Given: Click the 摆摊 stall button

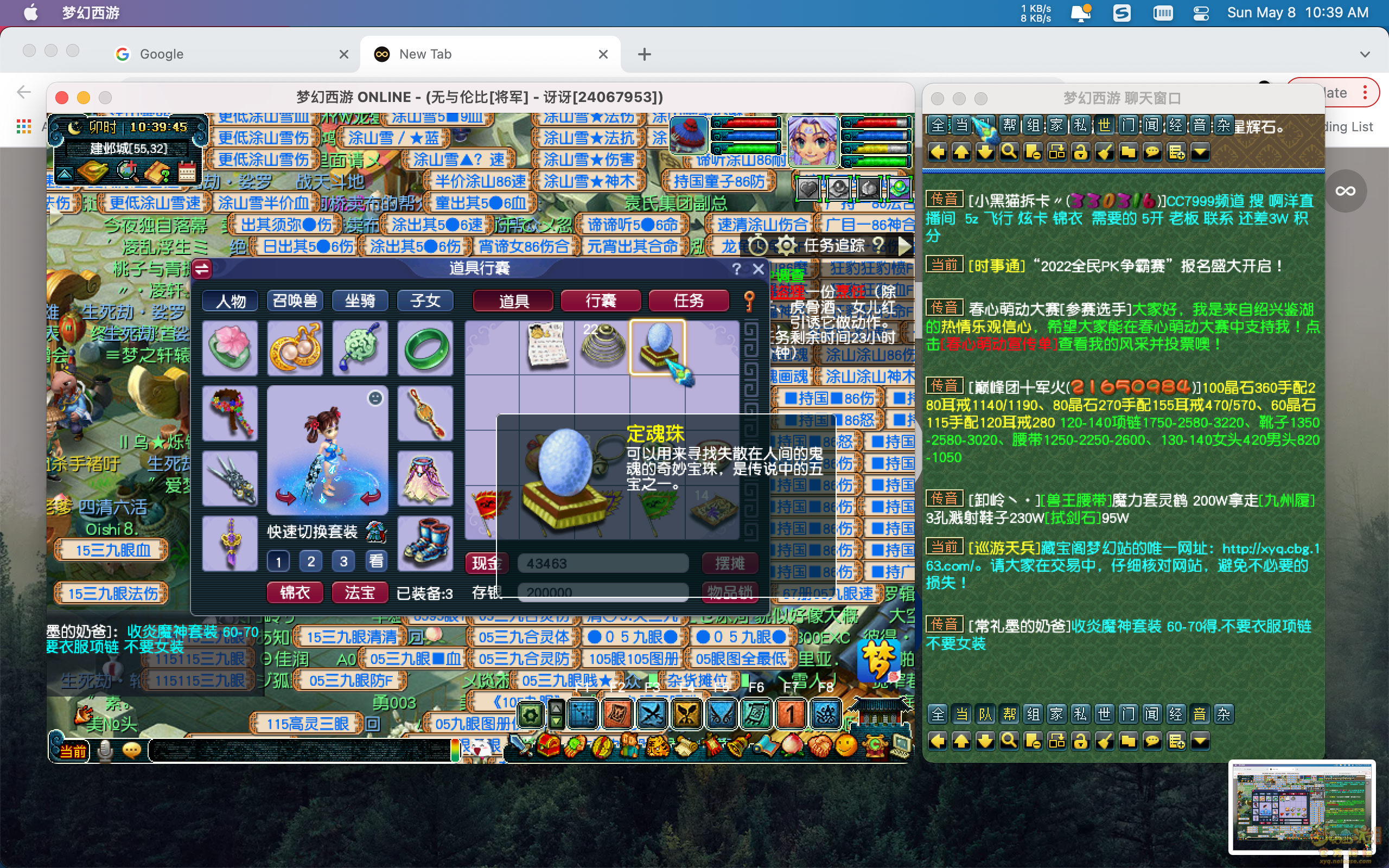Looking at the screenshot, I should [x=730, y=564].
